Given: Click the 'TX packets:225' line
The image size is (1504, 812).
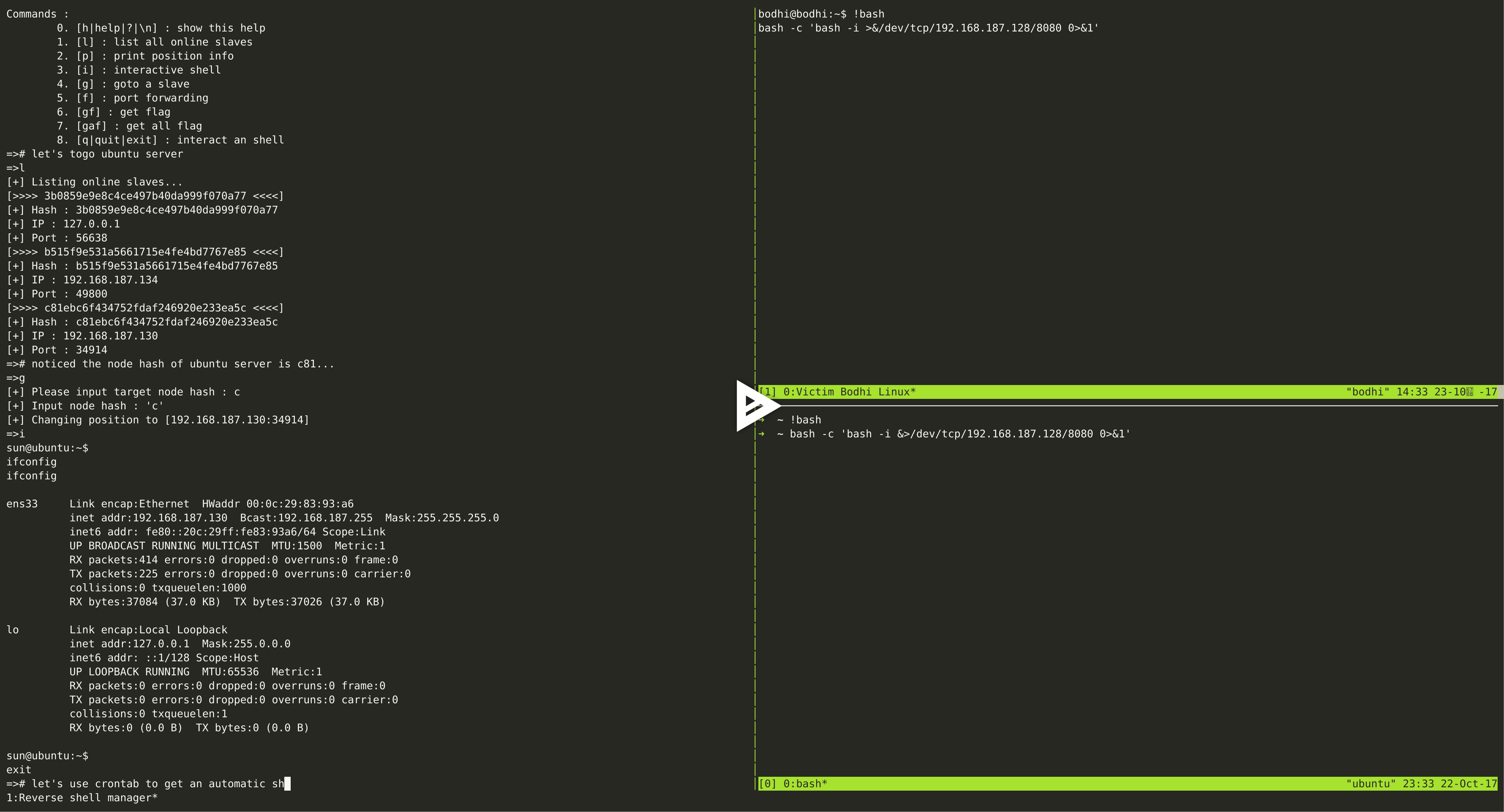Looking at the screenshot, I should tap(240, 574).
